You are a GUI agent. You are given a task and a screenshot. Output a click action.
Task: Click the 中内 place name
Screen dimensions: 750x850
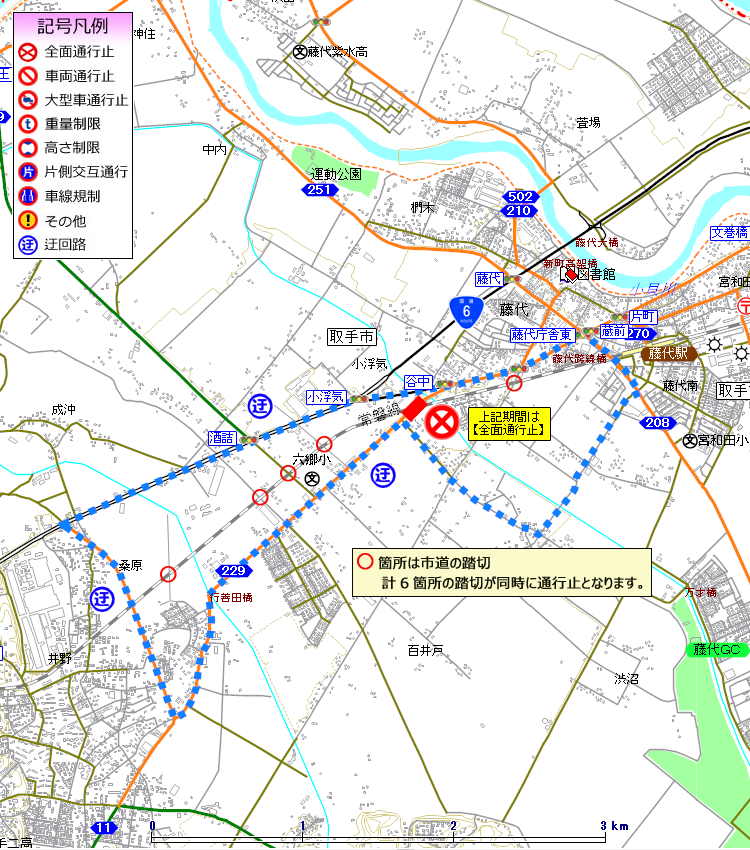[214, 149]
